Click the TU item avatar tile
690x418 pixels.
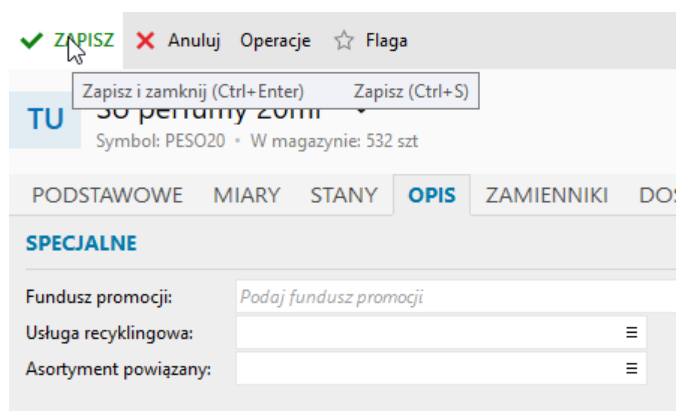pos(45,120)
